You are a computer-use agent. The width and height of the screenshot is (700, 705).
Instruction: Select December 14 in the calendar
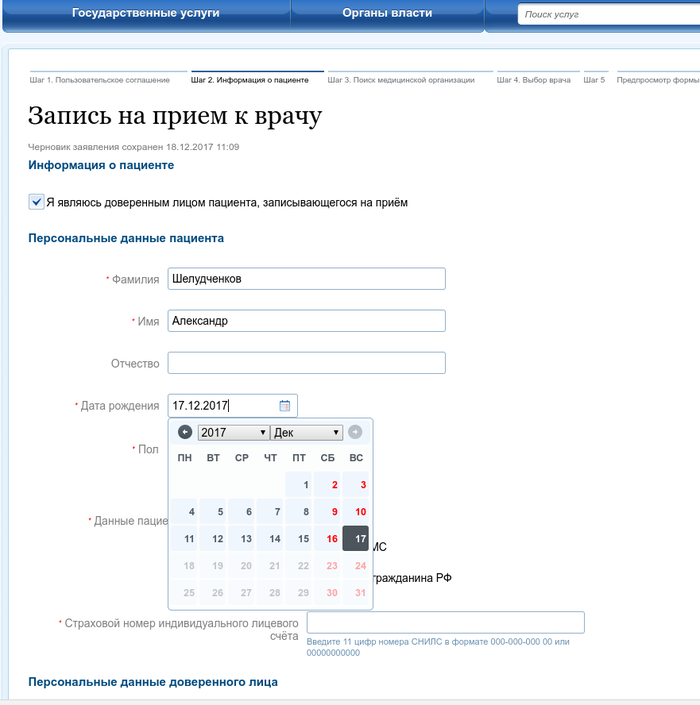coord(270,539)
